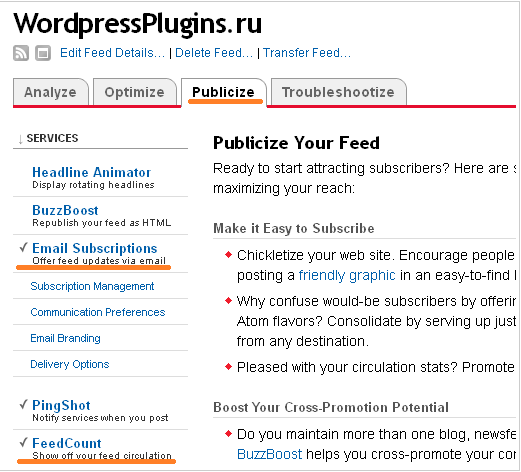Click Edit Feed Details link

(x=113, y=53)
